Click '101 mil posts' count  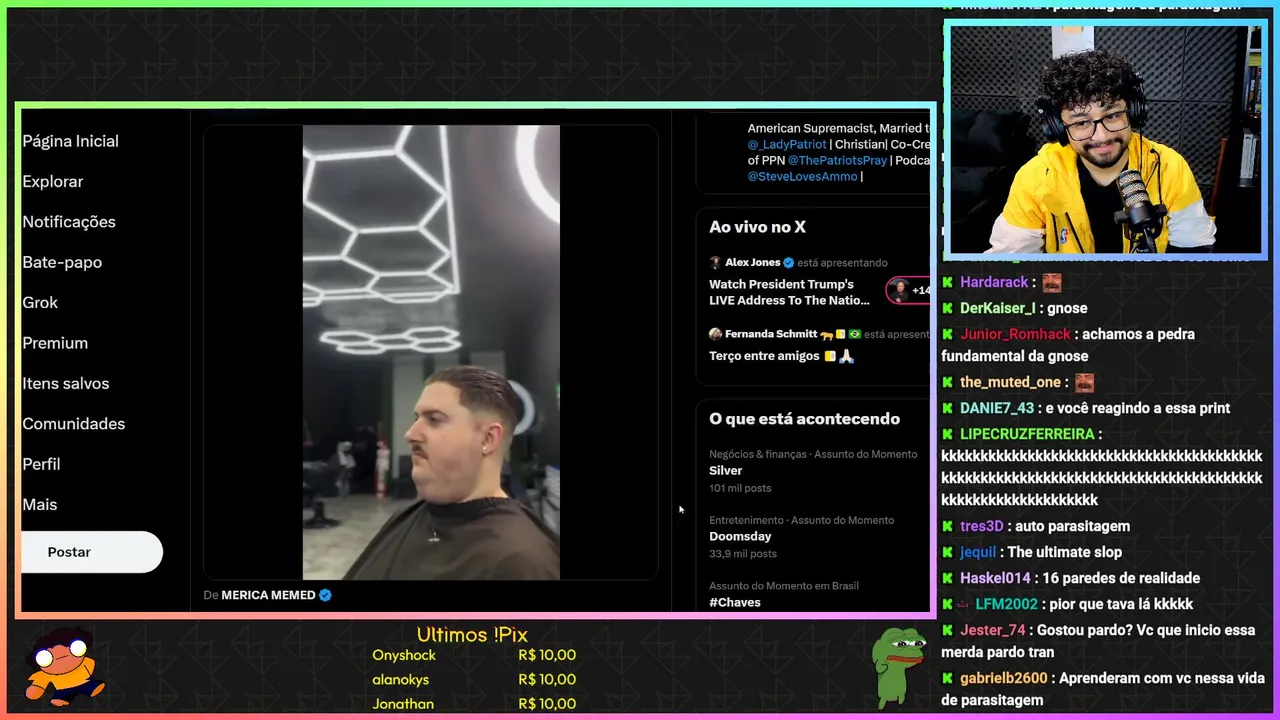tap(740, 488)
